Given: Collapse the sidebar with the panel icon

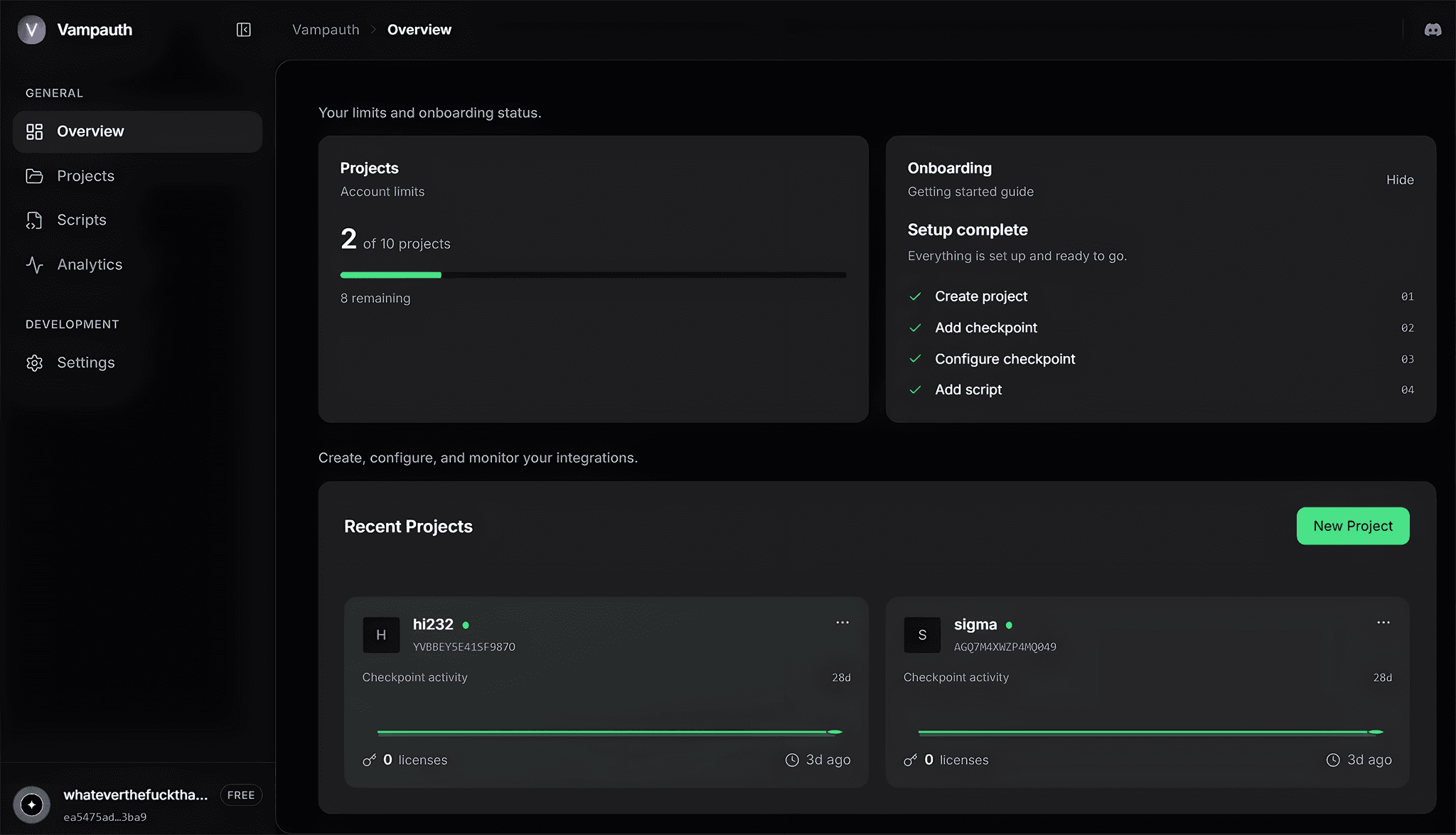Looking at the screenshot, I should (x=244, y=30).
